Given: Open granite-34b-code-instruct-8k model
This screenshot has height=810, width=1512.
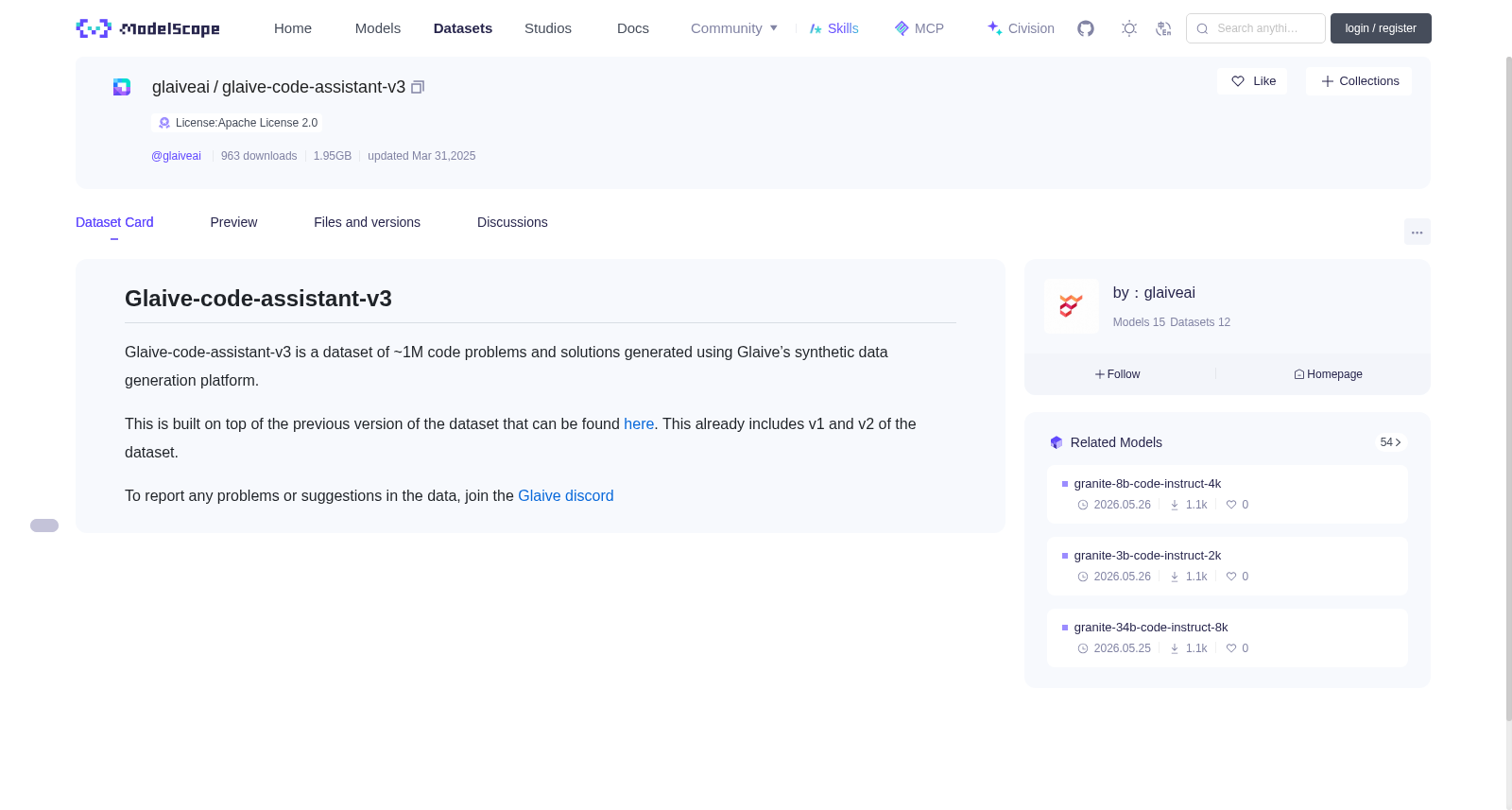Looking at the screenshot, I should (x=1151, y=628).
